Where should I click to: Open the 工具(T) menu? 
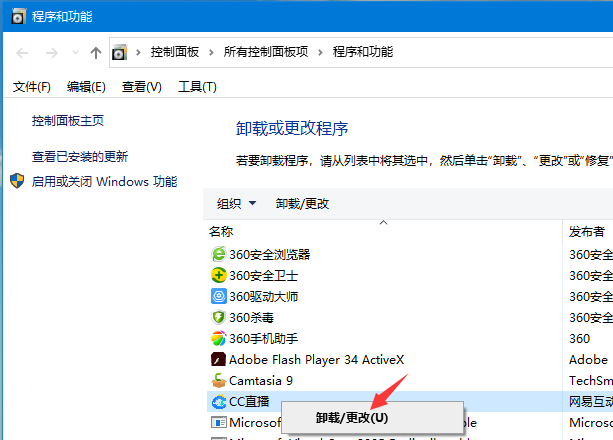197,87
